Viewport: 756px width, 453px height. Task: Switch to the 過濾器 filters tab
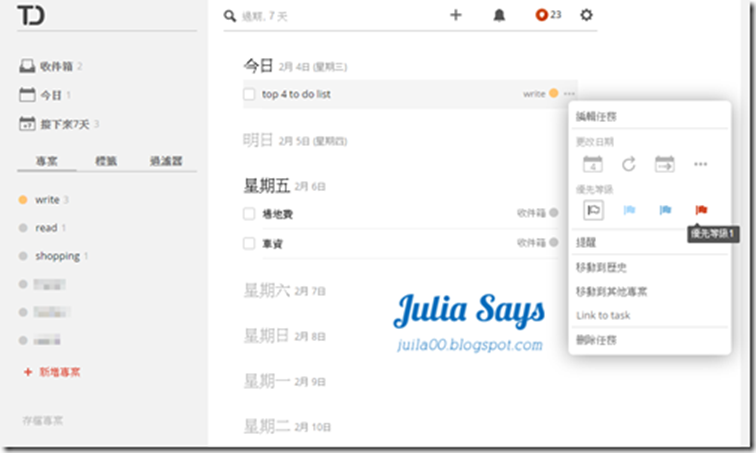point(166,161)
